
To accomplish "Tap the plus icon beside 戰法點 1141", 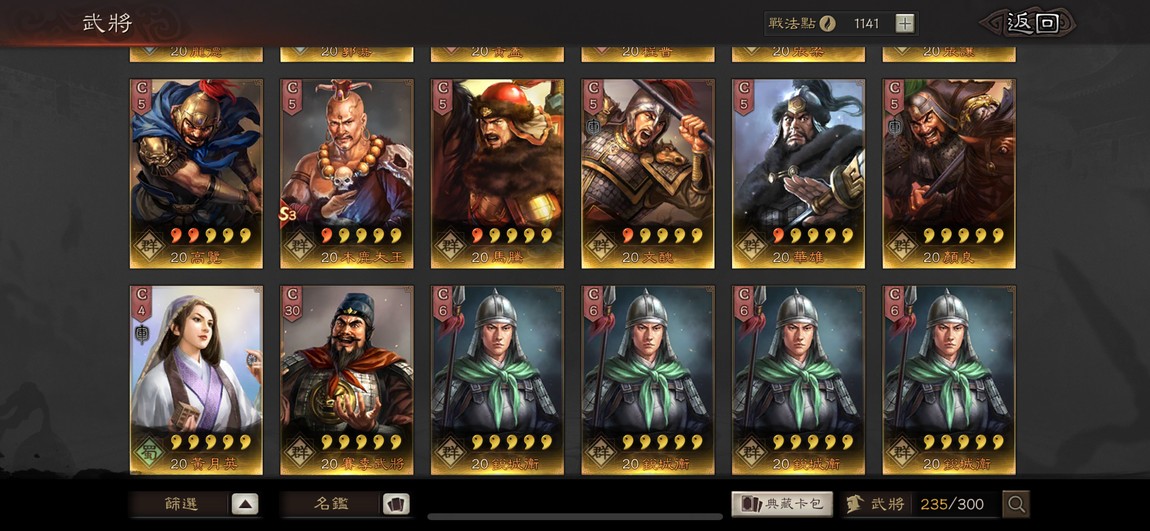I will (905, 23).
